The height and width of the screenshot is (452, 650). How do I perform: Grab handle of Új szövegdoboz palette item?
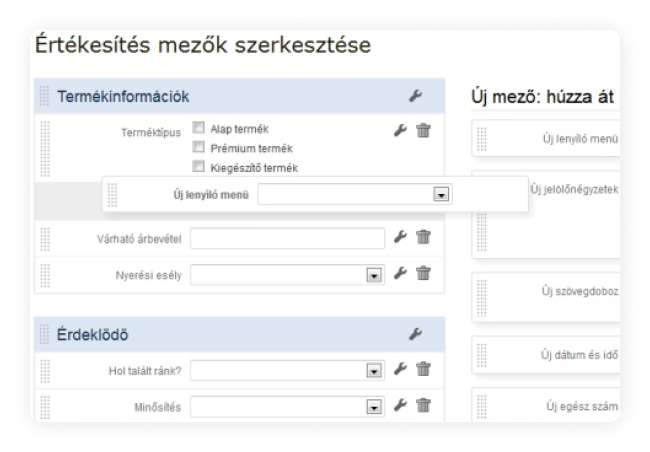[x=481, y=299]
